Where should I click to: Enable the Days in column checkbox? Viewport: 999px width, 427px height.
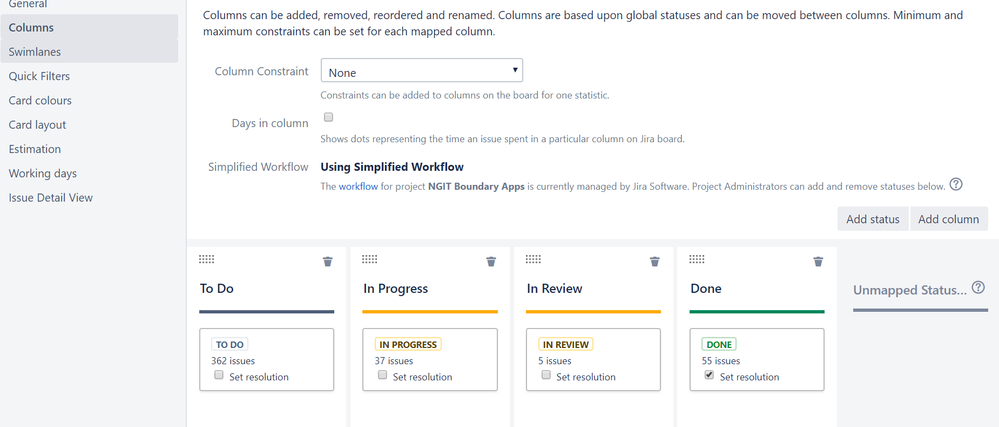click(x=329, y=117)
